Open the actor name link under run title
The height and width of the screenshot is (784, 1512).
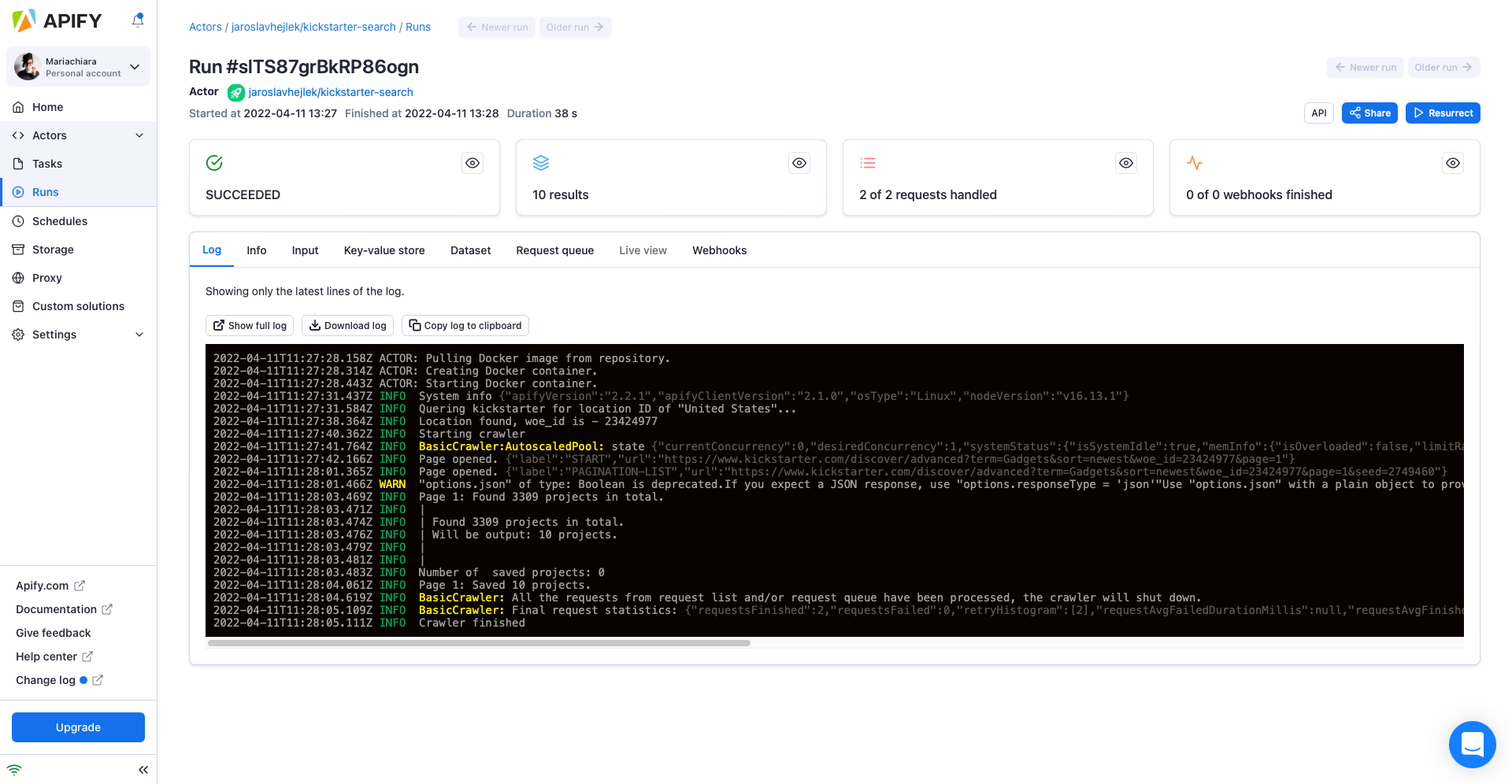(x=331, y=92)
